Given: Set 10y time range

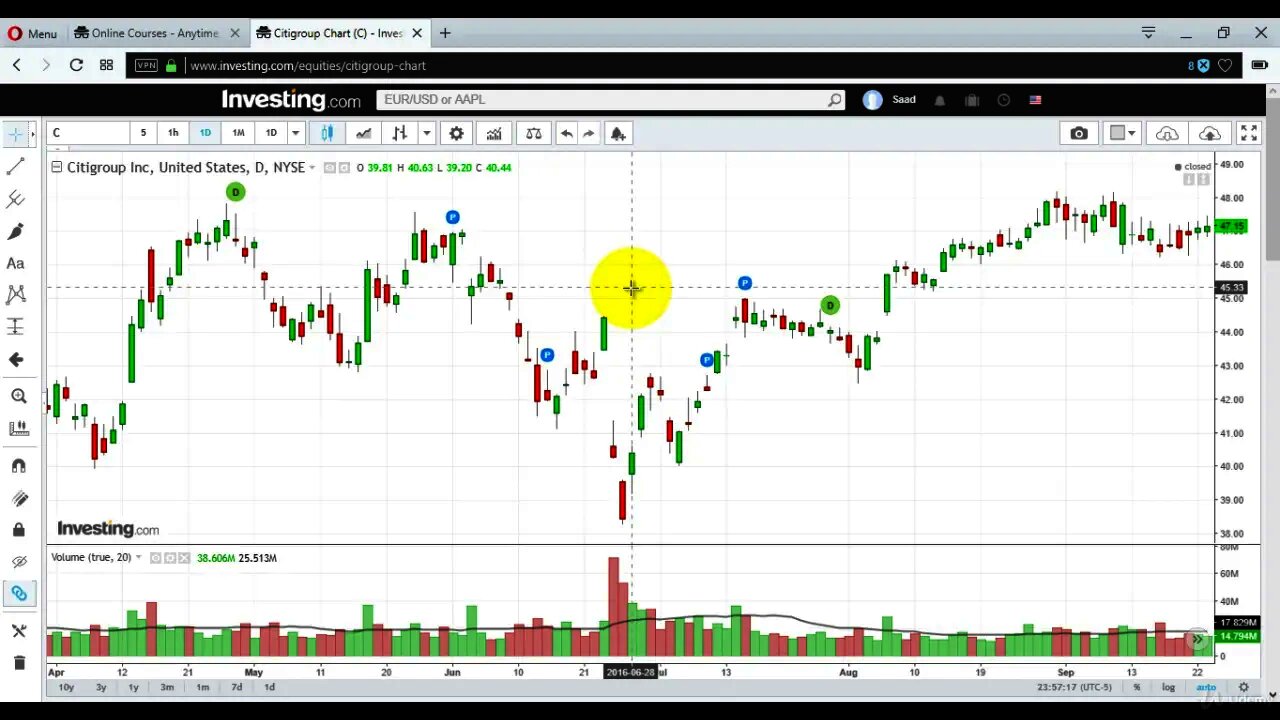Looking at the screenshot, I should [66, 687].
